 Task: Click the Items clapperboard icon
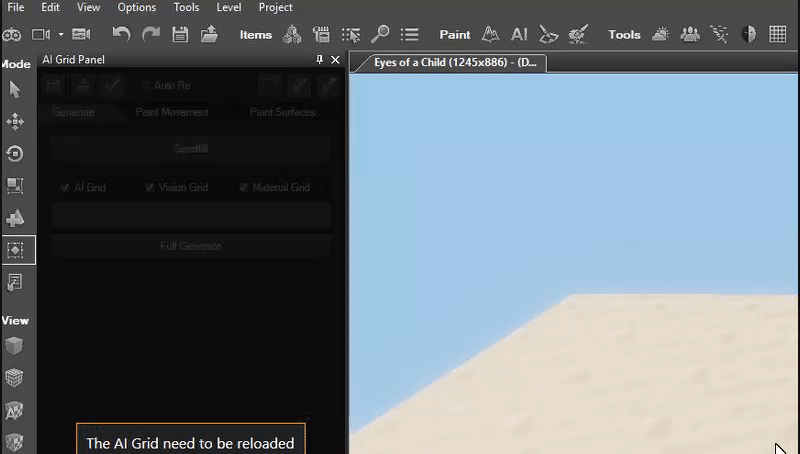coord(321,35)
